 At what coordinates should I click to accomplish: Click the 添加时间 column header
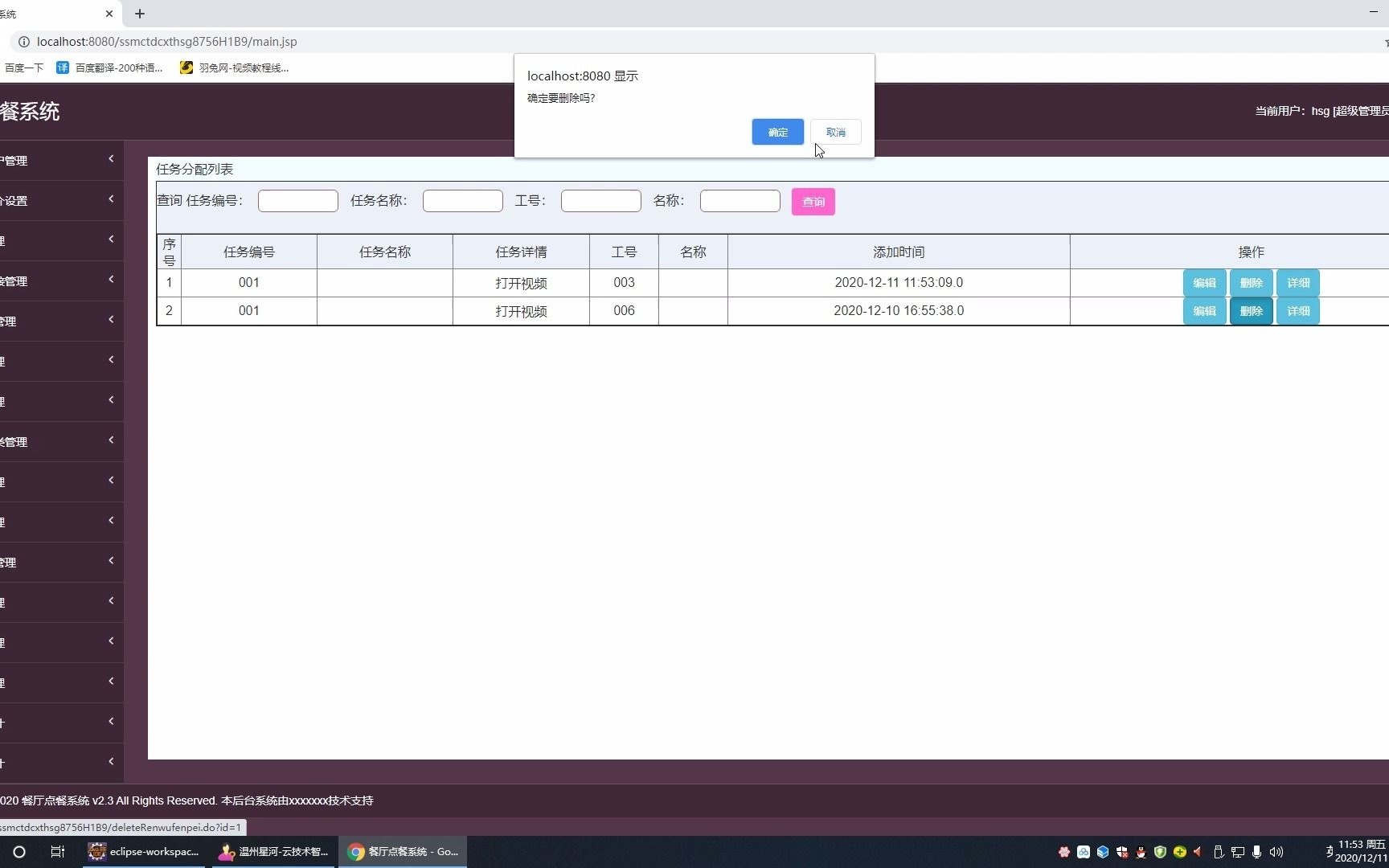tap(899, 252)
